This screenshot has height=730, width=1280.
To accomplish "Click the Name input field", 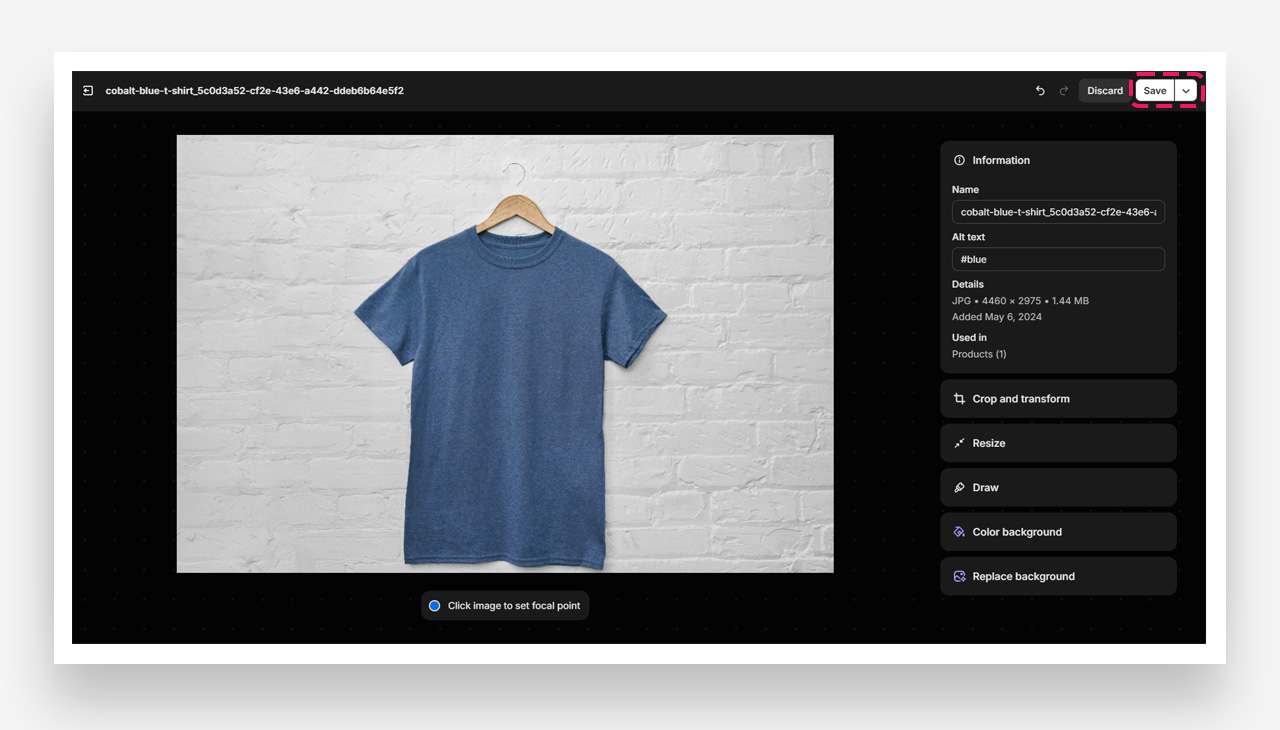I will (1058, 212).
